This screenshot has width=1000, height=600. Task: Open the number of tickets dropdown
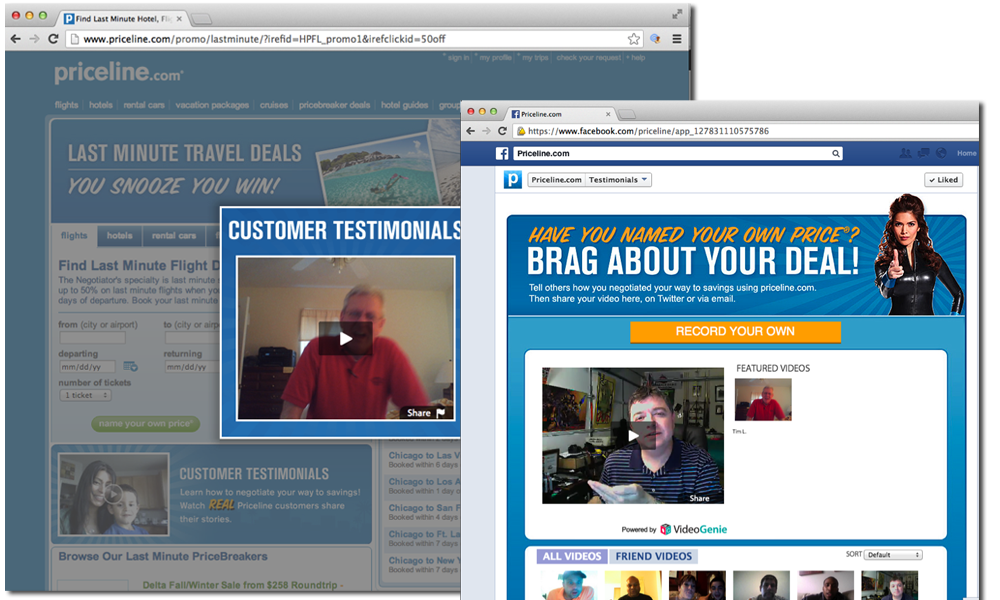tap(85, 395)
